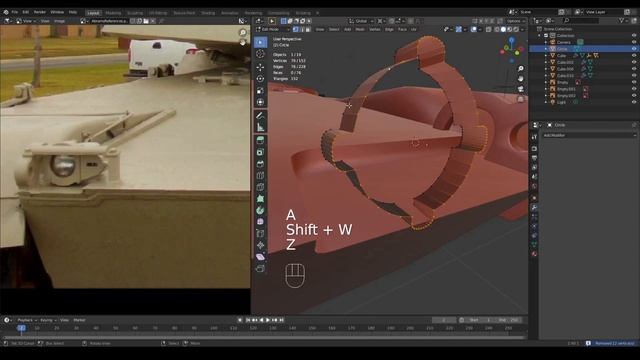Viewport: 640px width, 360px height.
Task: Select the Knife tool
Action: [x=260, y=187]
